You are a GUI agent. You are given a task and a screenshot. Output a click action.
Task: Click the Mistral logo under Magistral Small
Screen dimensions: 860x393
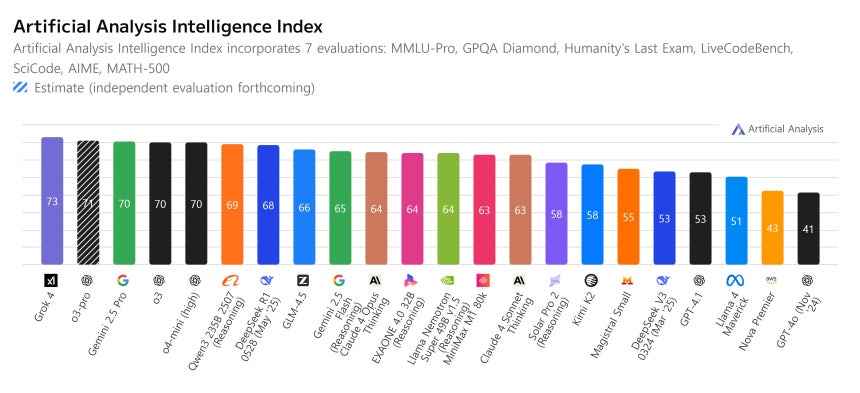click(627, 281)
